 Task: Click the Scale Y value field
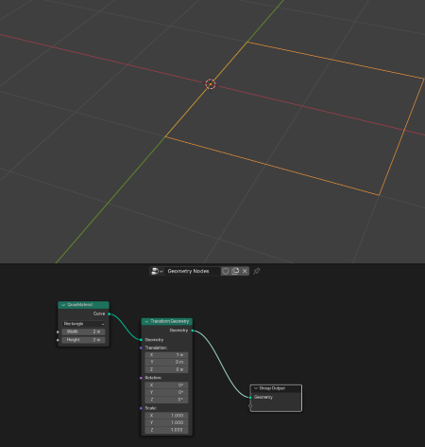coord(167,423)
